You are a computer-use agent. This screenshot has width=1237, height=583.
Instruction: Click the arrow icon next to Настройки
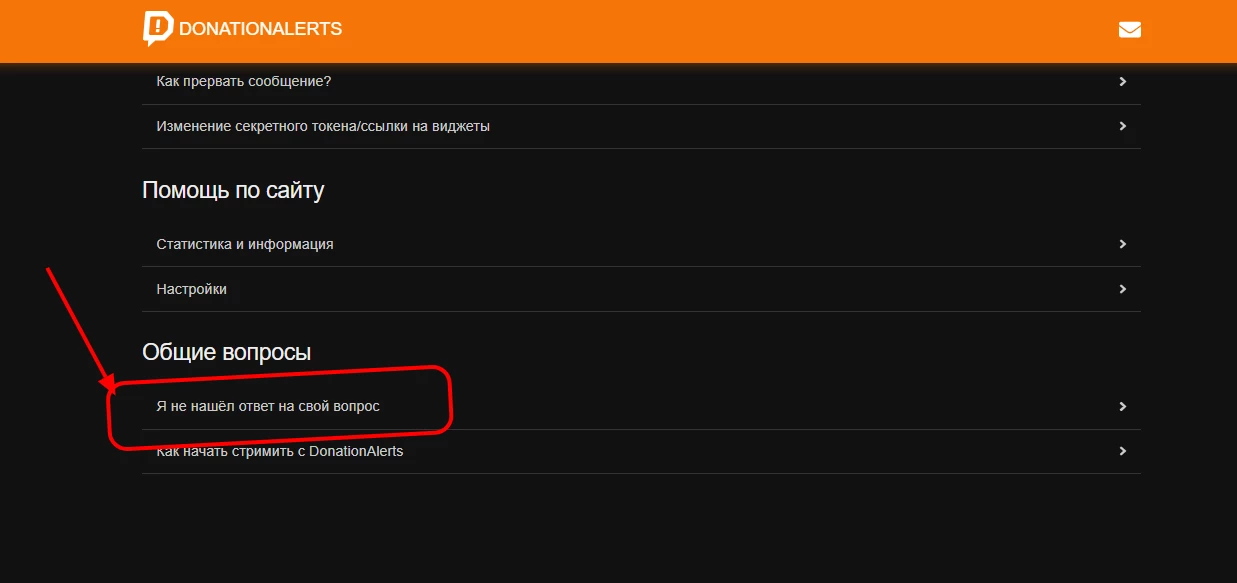point(1123,289)
